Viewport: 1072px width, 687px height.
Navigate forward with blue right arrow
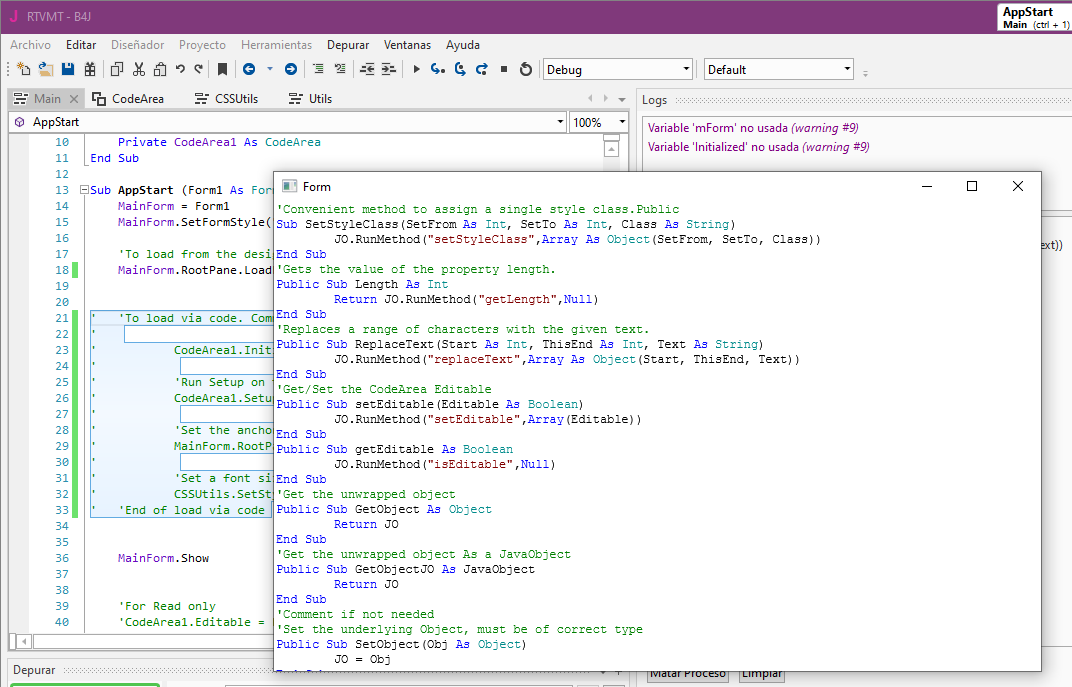[290, 69]
